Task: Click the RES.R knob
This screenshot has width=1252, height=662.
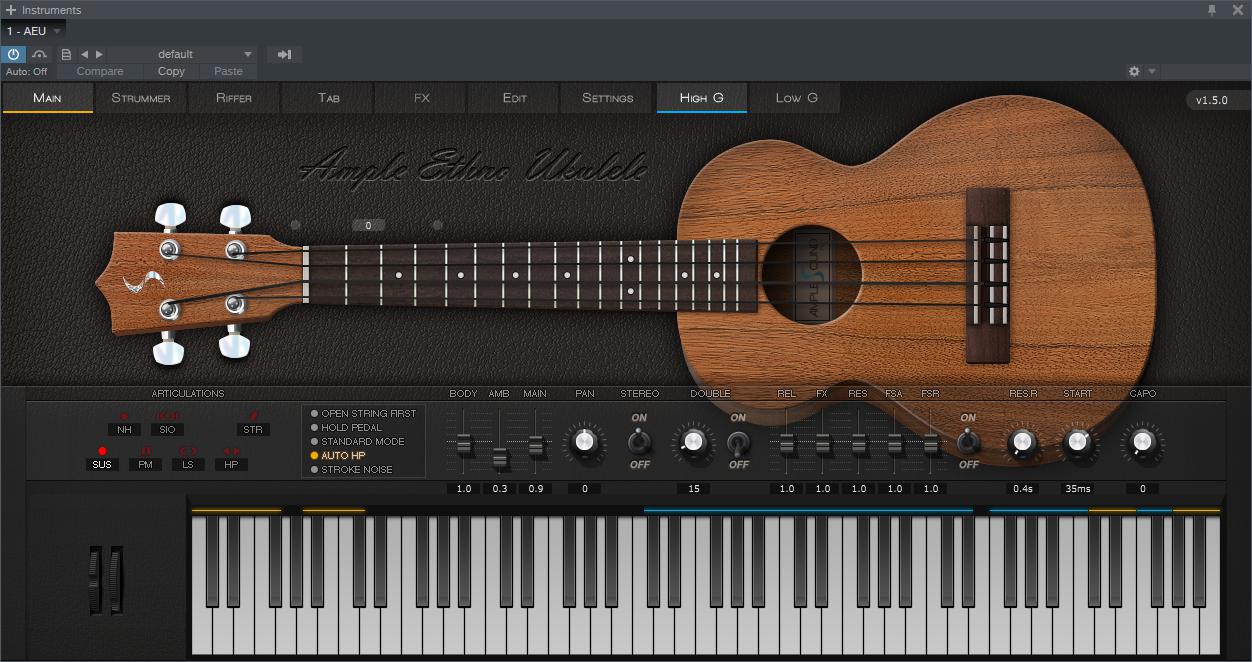Action: click(x=1022, y=441)
